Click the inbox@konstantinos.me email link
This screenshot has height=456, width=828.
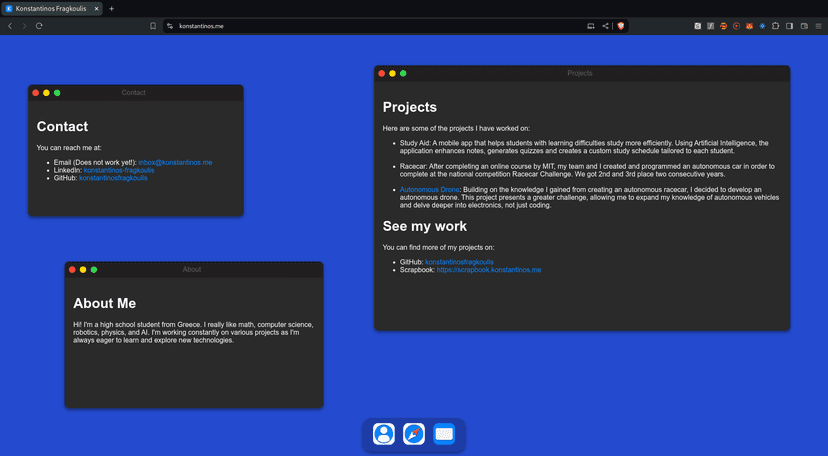[175, 162]
